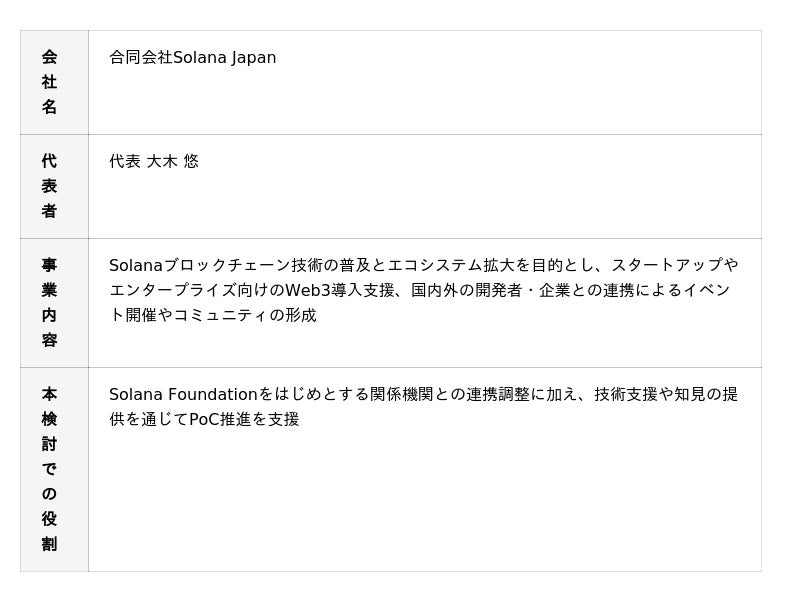800x602 pixels.
Task: Click the representative name 大木 悠
Action: (x=173, y=161)
